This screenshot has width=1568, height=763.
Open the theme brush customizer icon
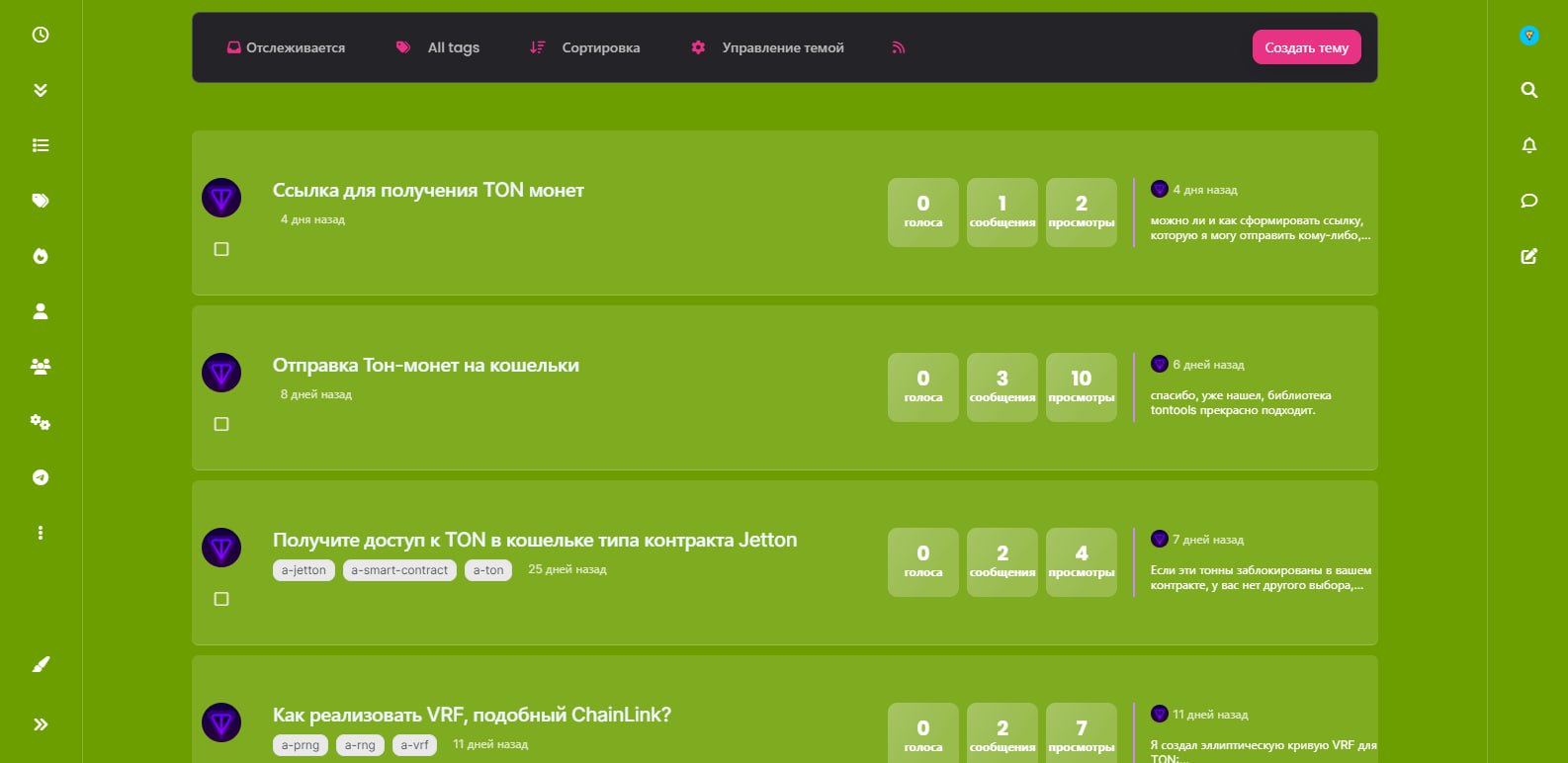(41, 664)
